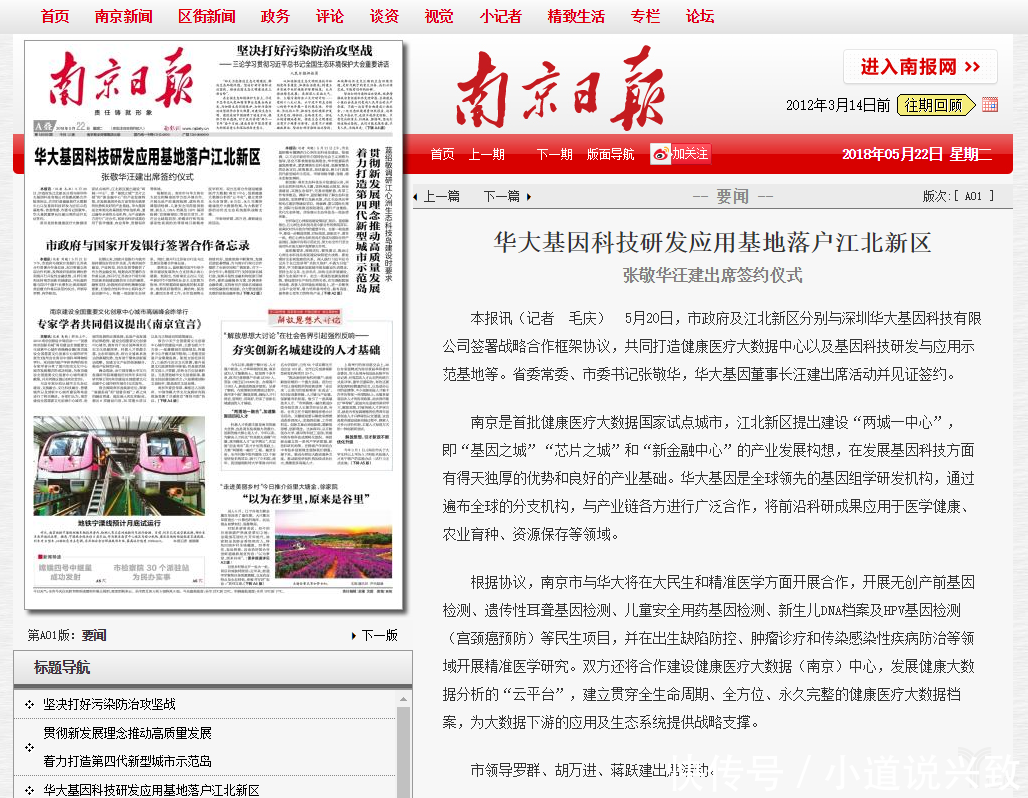Click the left arrow before 上一篇
This screenshot has height=798, width=1028.
tap(416, 197)
